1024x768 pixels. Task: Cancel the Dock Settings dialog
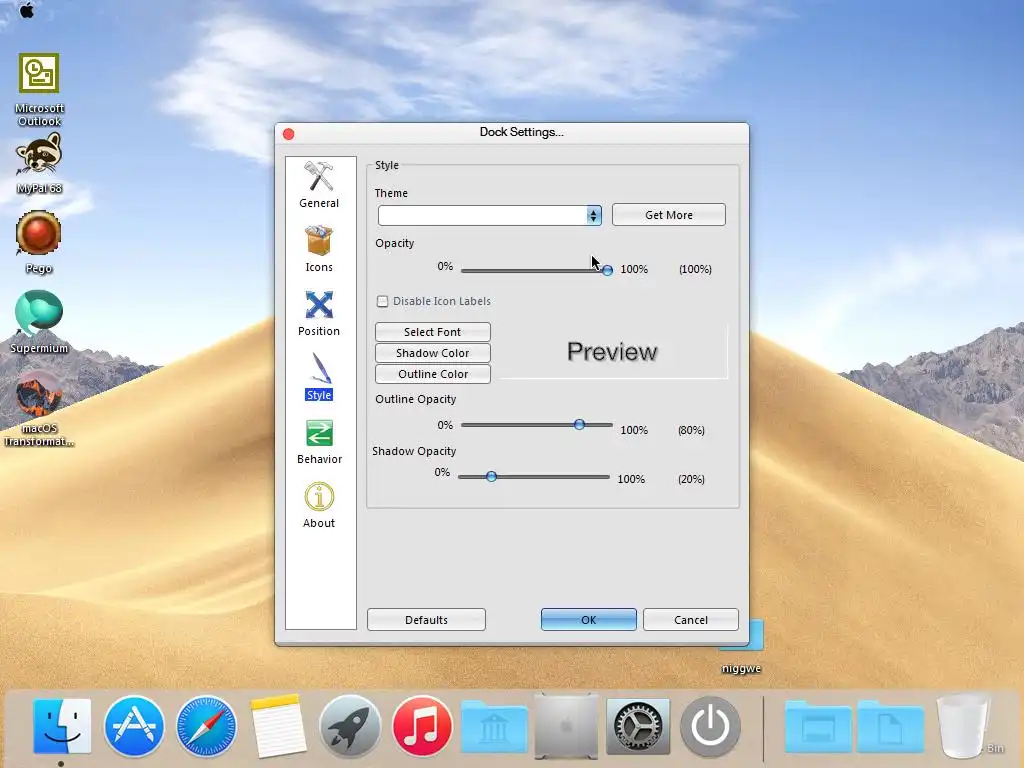pos(690,620)
